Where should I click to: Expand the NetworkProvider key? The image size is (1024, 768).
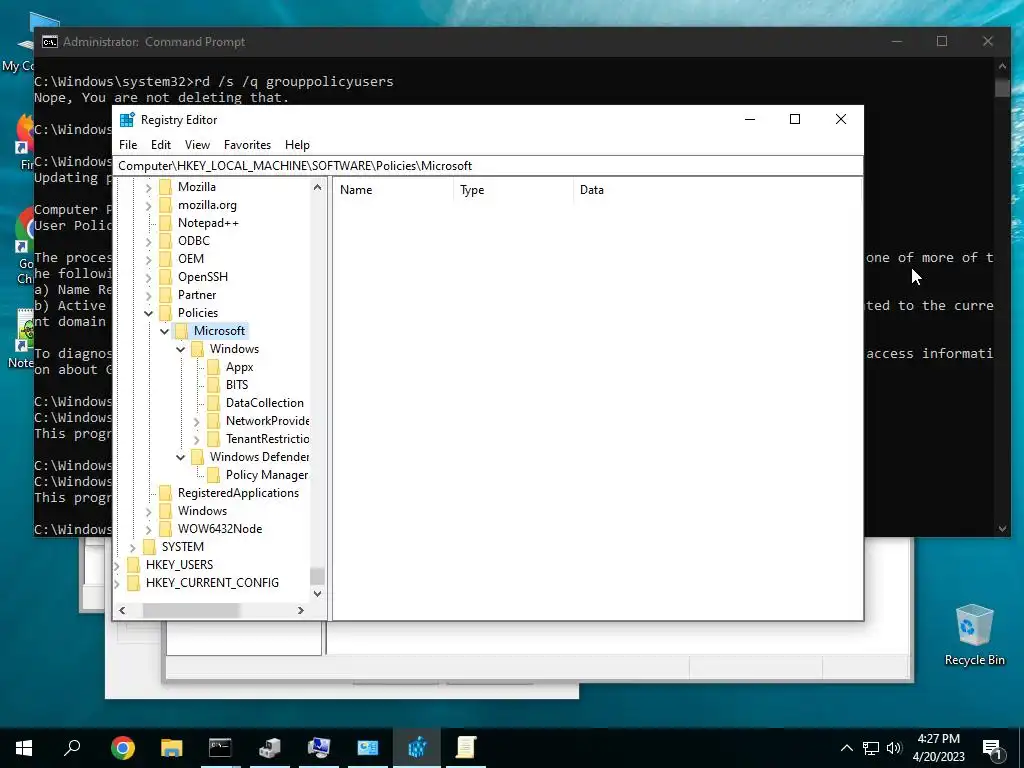click(x=197, y=422)
